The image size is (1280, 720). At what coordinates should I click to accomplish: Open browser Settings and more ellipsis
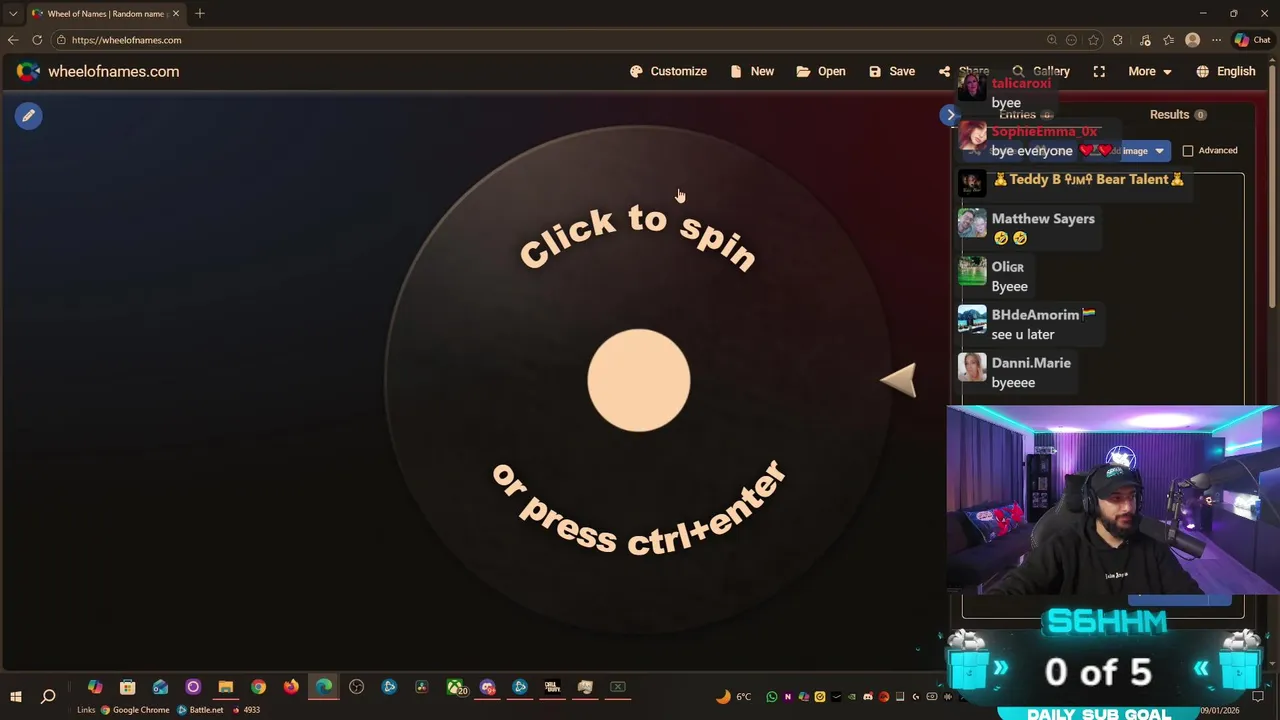(x=1216, y=40)
